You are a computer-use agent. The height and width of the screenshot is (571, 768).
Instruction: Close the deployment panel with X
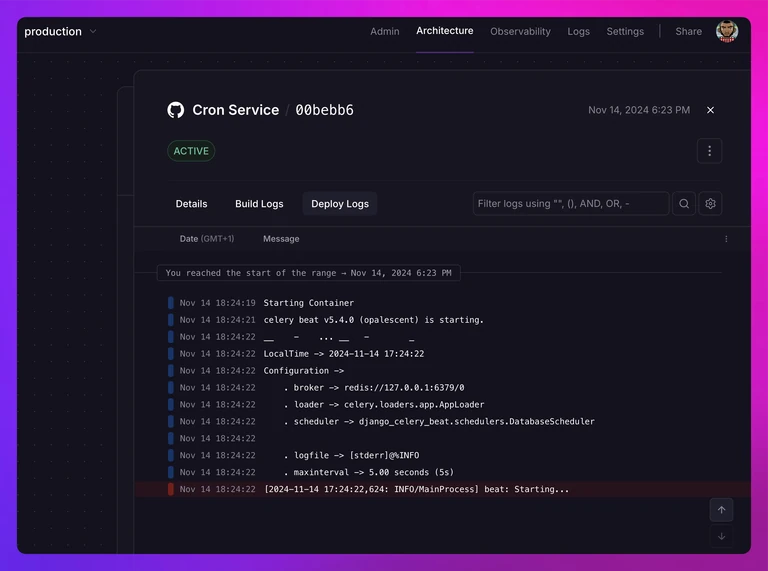click(x=710, y=110)
